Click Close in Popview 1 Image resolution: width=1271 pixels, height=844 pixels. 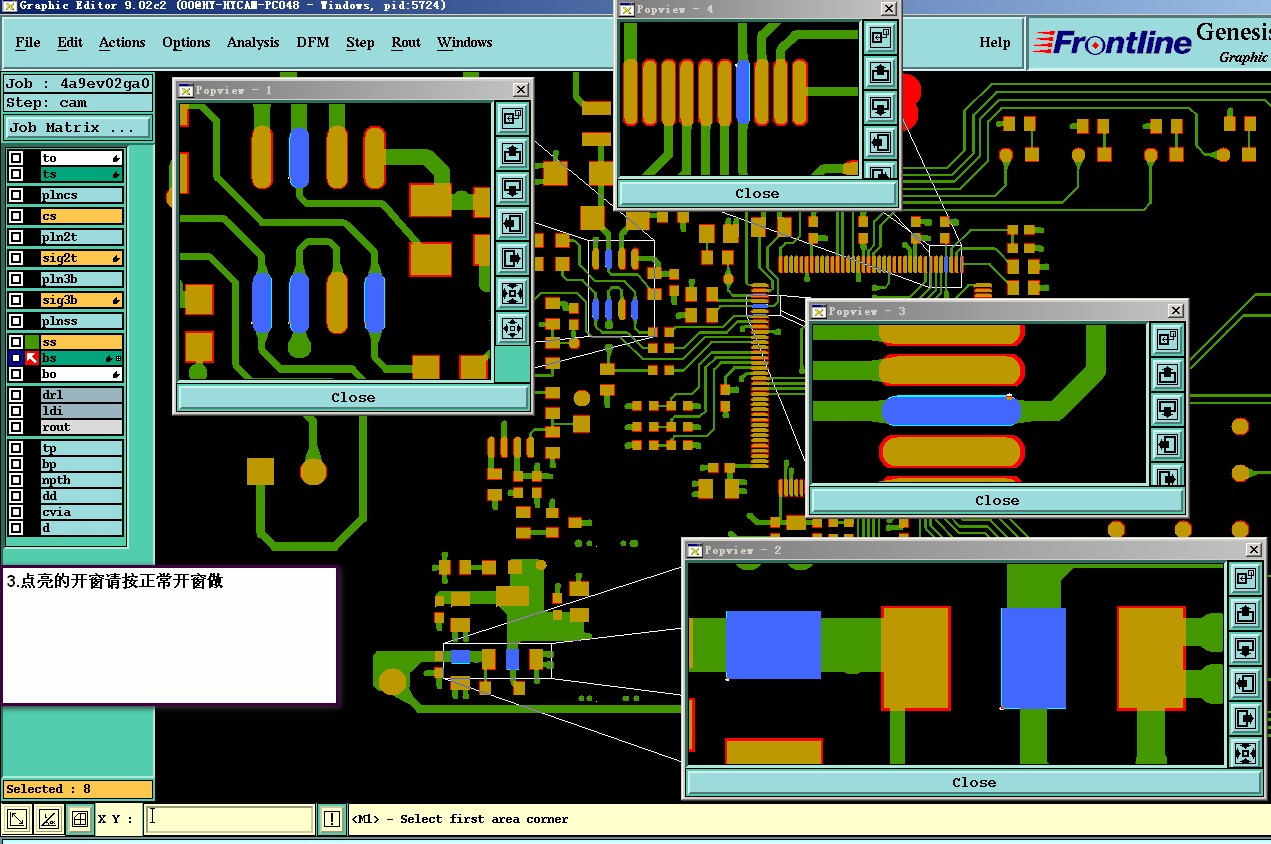353,397
